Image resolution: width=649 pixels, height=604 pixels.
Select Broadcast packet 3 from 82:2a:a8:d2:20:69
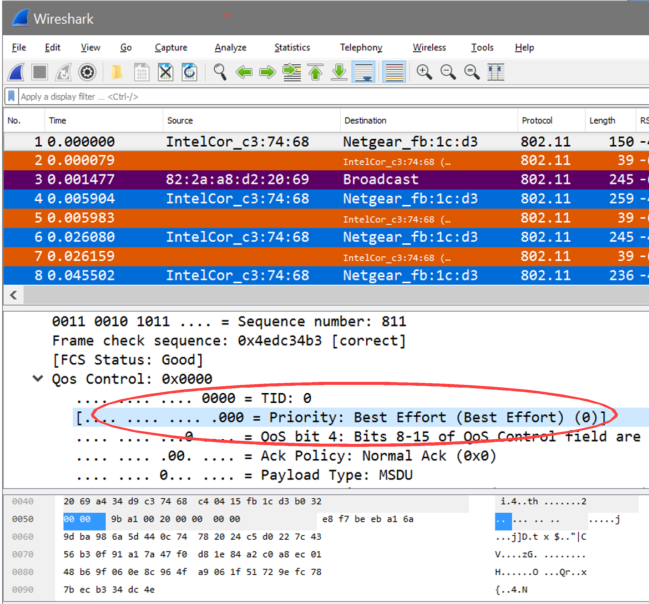click(326, 179)
